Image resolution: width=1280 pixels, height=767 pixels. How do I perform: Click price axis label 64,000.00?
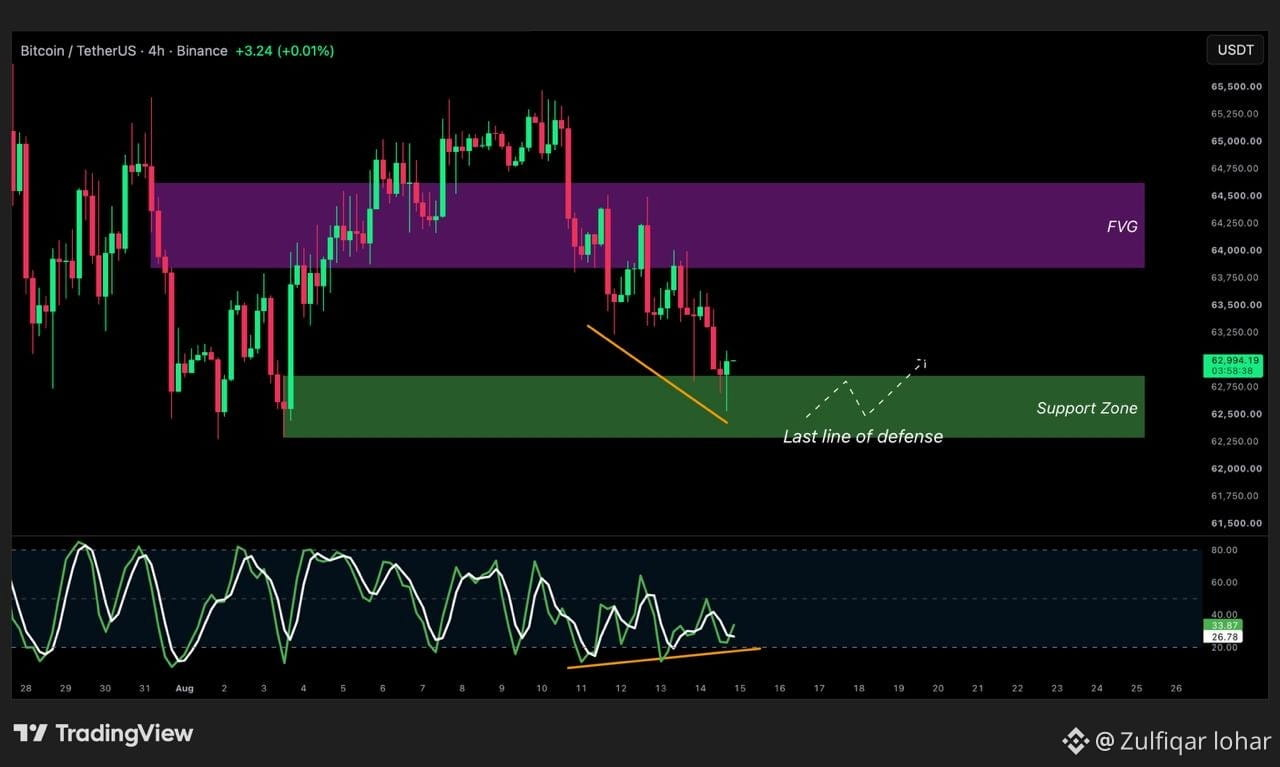(x=1235, y=250)
